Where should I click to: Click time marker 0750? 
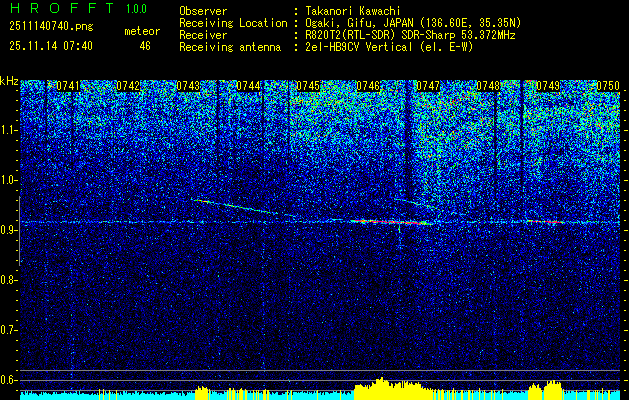[x=608, y=86]
